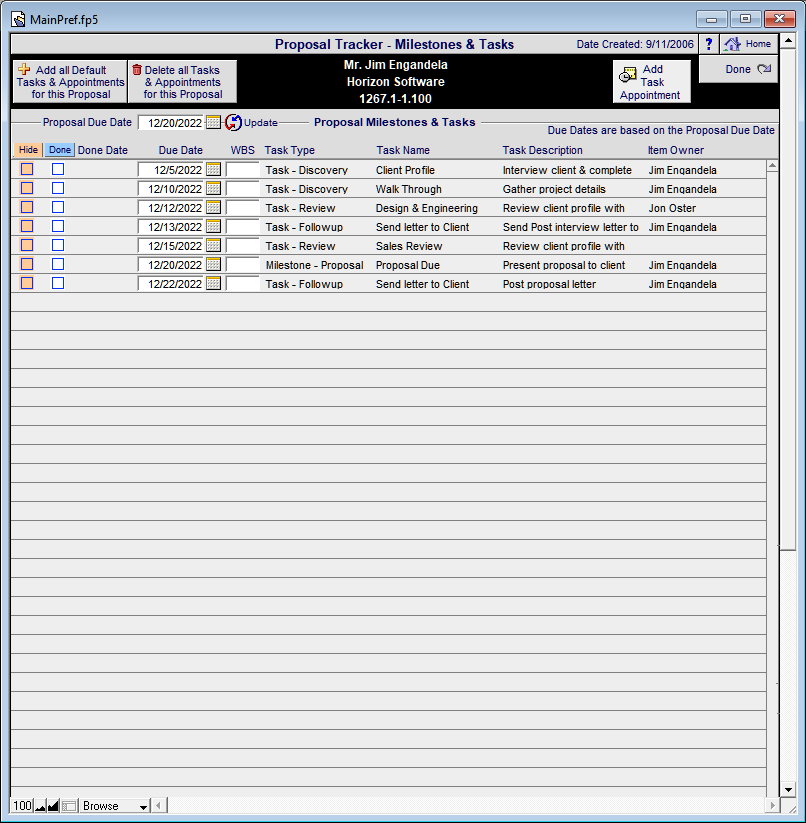Click 'Jim Engandela' owner in Client Profile row
The image size is (806, 823).
(x=683, y=171)
